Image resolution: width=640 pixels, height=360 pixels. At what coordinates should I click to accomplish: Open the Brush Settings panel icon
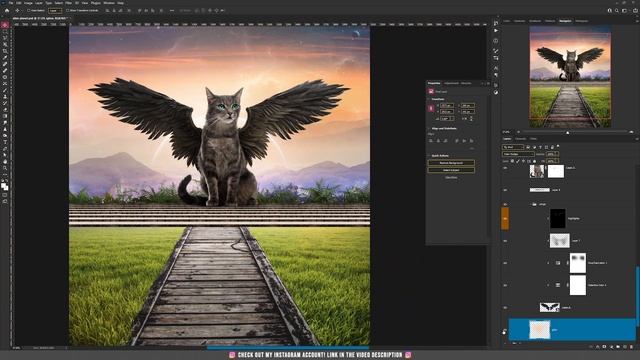[496, 51]
